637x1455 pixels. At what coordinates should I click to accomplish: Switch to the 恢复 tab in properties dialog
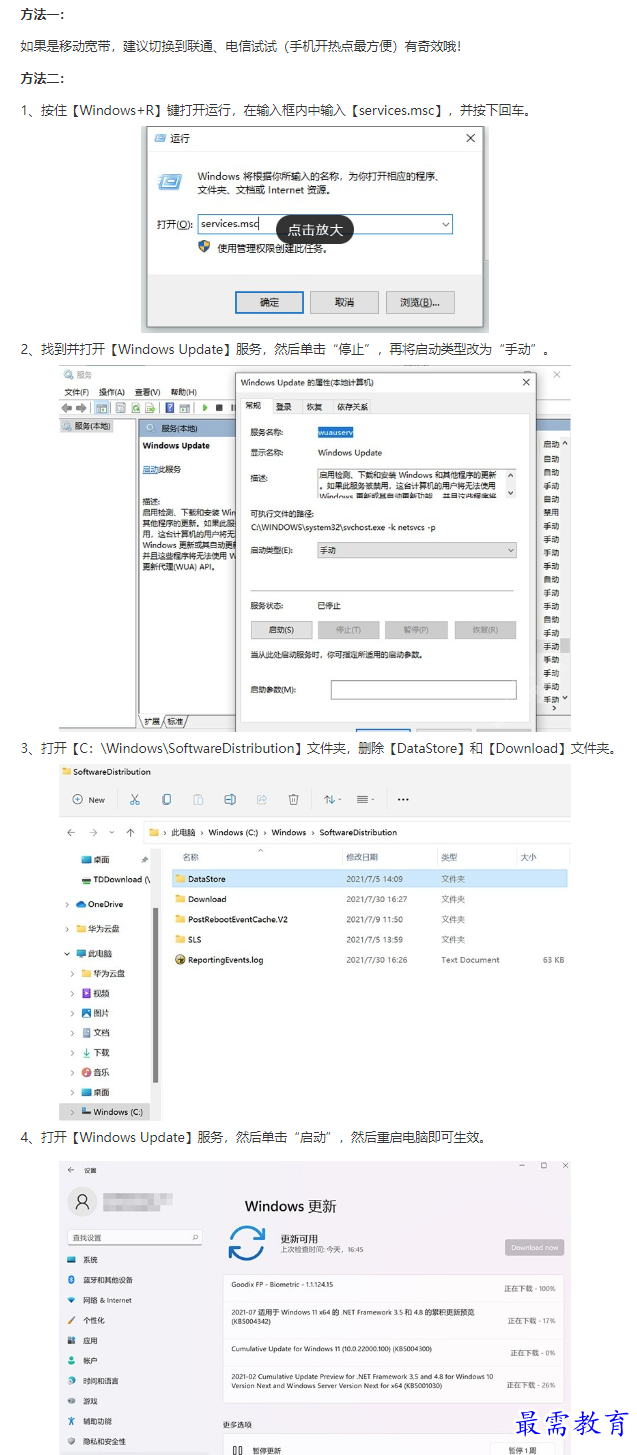314,406
